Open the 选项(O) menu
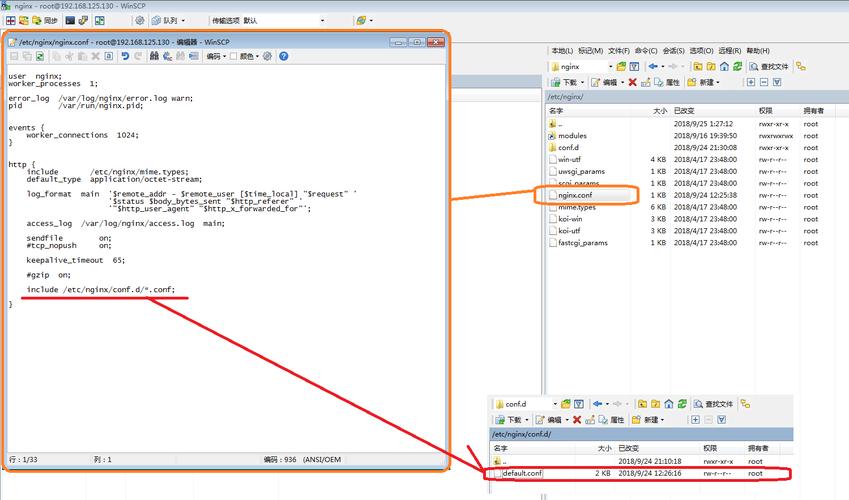Image resolution: width=849 pixels, height=500 pixels. tap(701, 51)
